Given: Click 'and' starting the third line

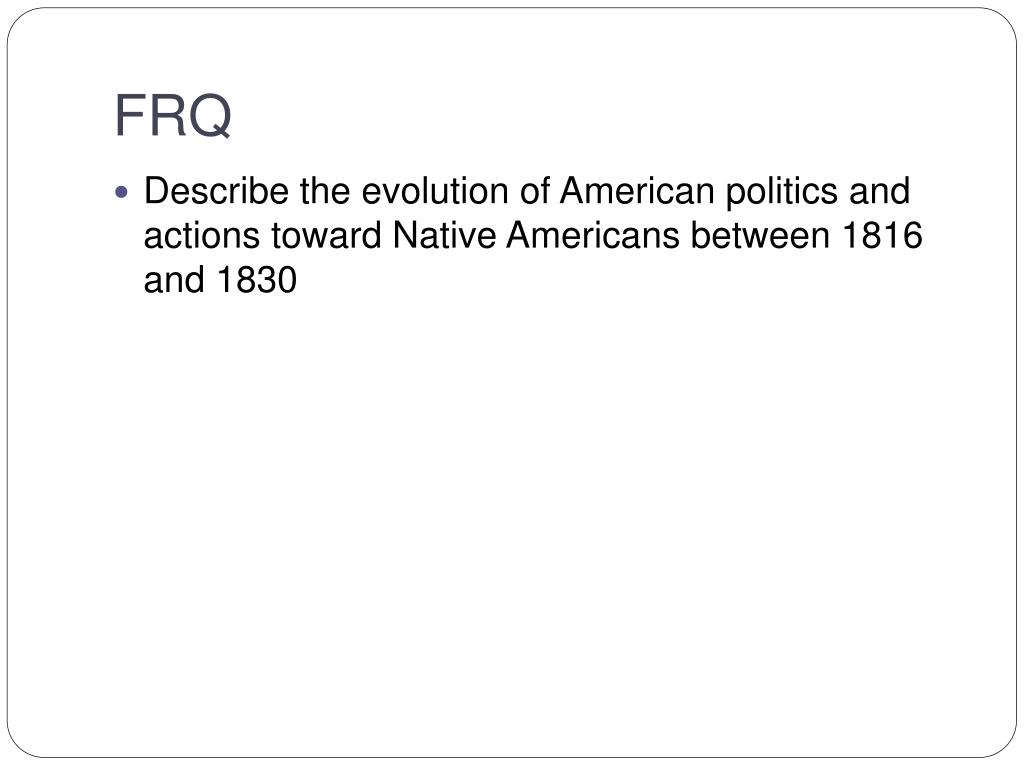Looking at the screenshot, I should [x=174, y=280].
